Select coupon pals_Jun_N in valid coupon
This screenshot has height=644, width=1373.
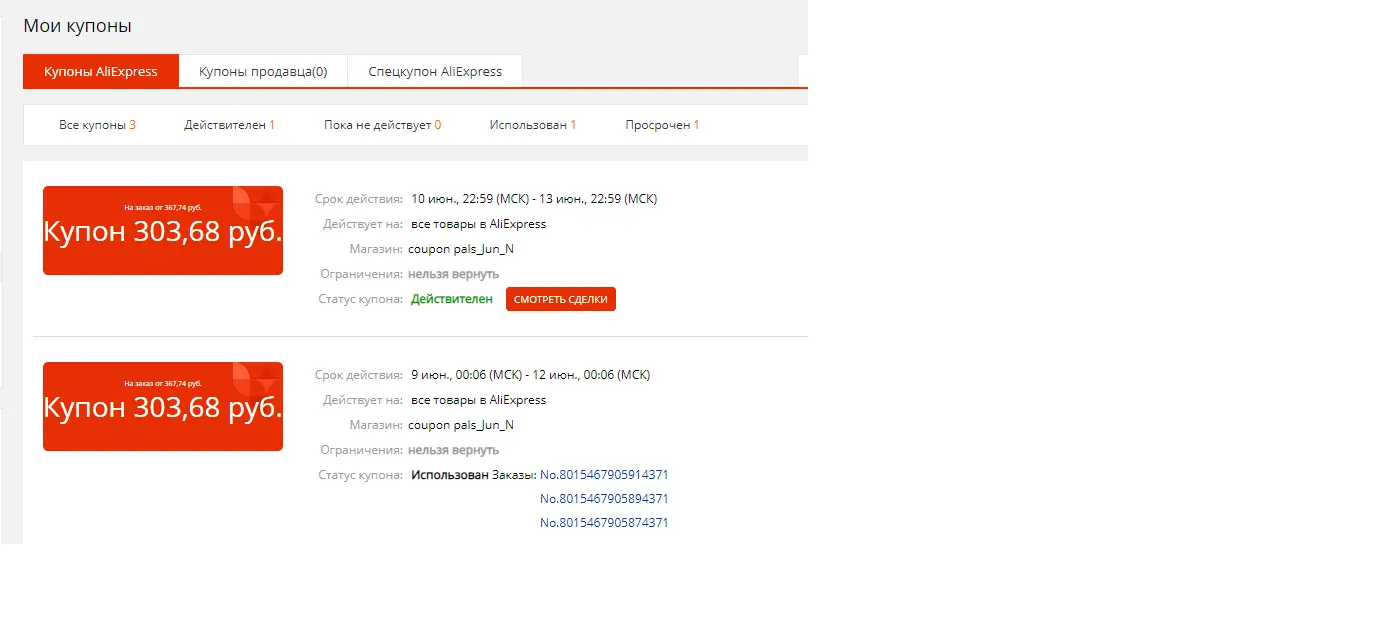pyautogui.click(x=461, y=249)
